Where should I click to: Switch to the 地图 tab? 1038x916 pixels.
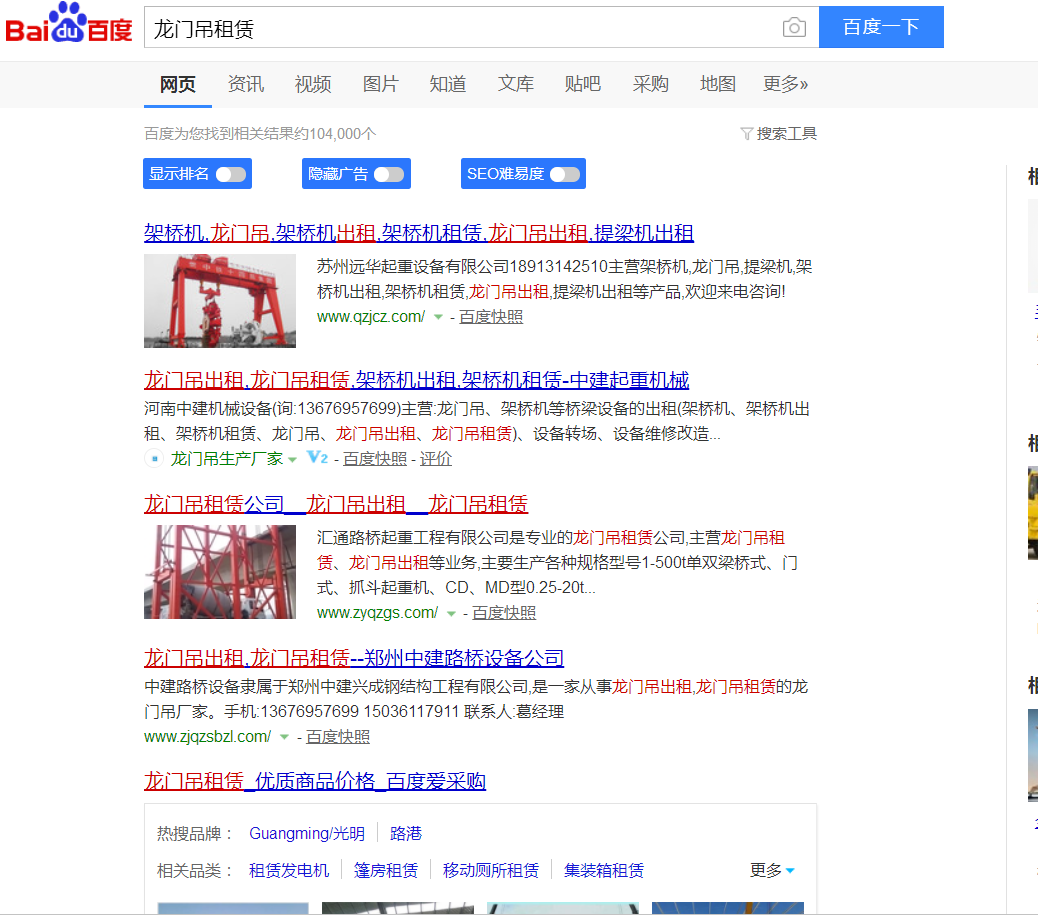click(718, 84)
